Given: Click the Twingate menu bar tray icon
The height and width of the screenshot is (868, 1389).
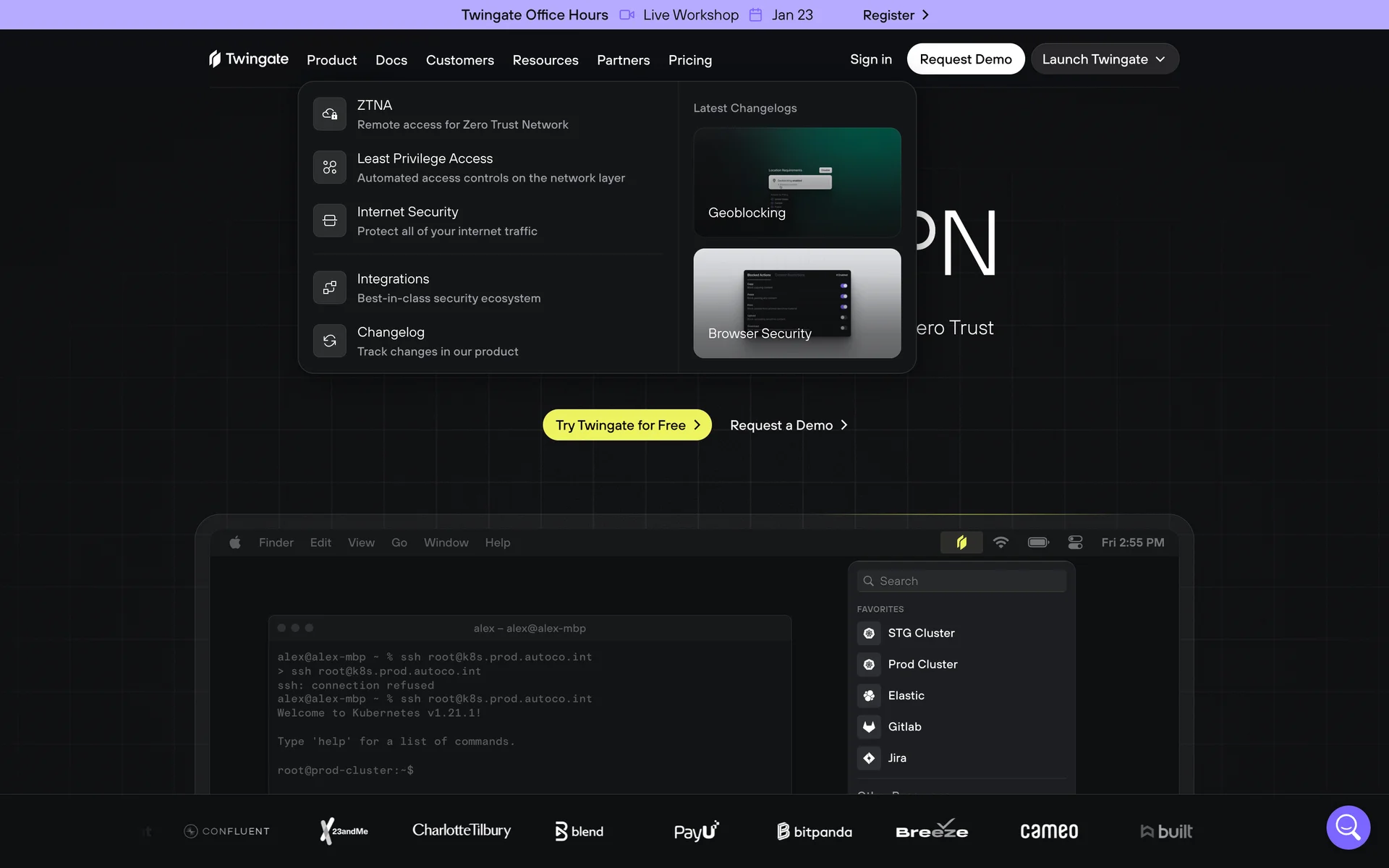Looking at the screenshot, I should [961, 542].
